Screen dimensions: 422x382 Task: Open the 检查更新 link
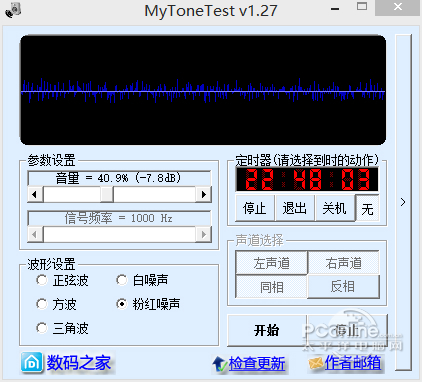(x=257, y=364)
